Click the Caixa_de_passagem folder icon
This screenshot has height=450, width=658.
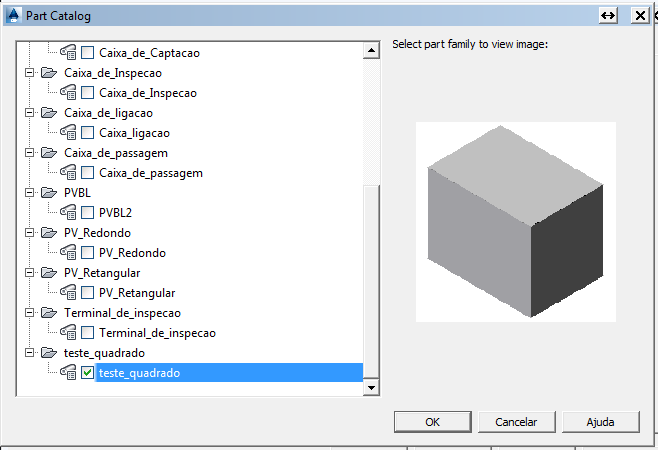(x=49, y=152)
